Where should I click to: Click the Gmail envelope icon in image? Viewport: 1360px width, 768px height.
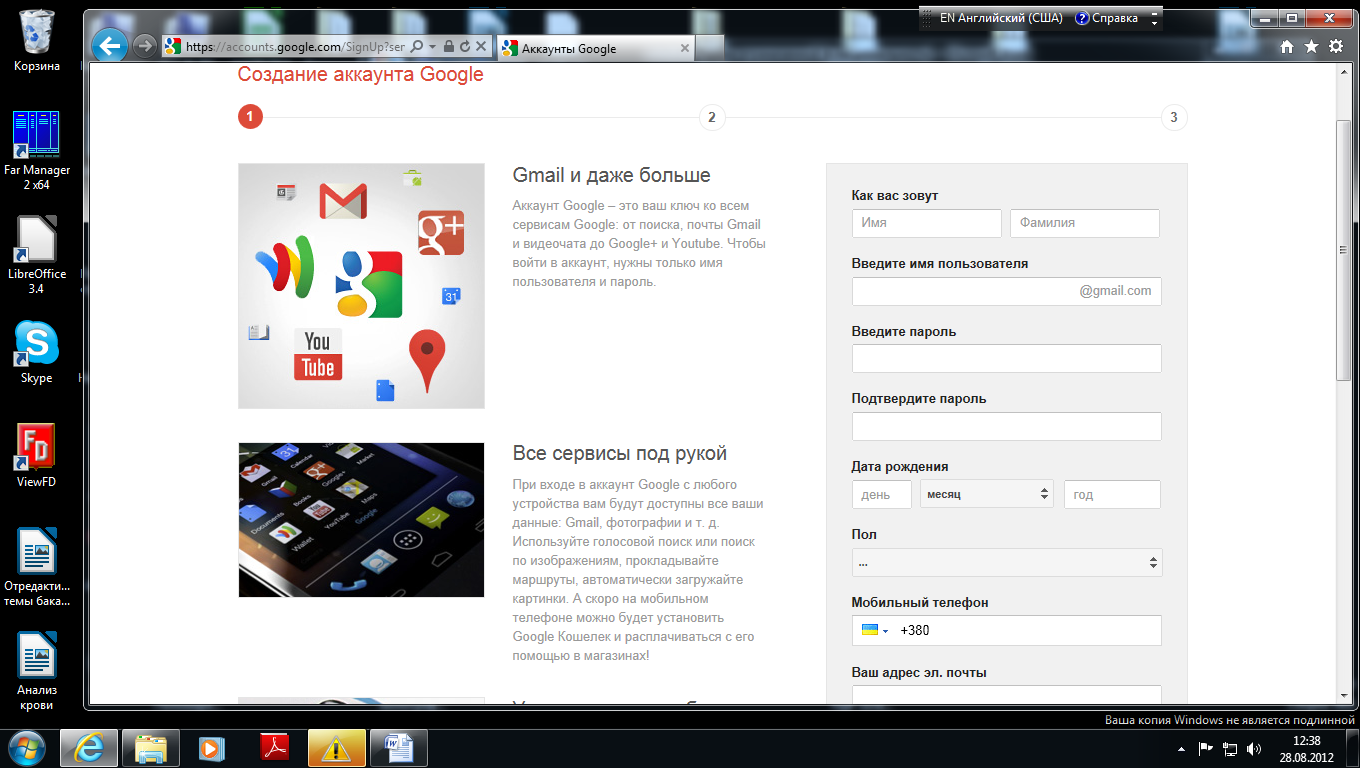(343, 201)
